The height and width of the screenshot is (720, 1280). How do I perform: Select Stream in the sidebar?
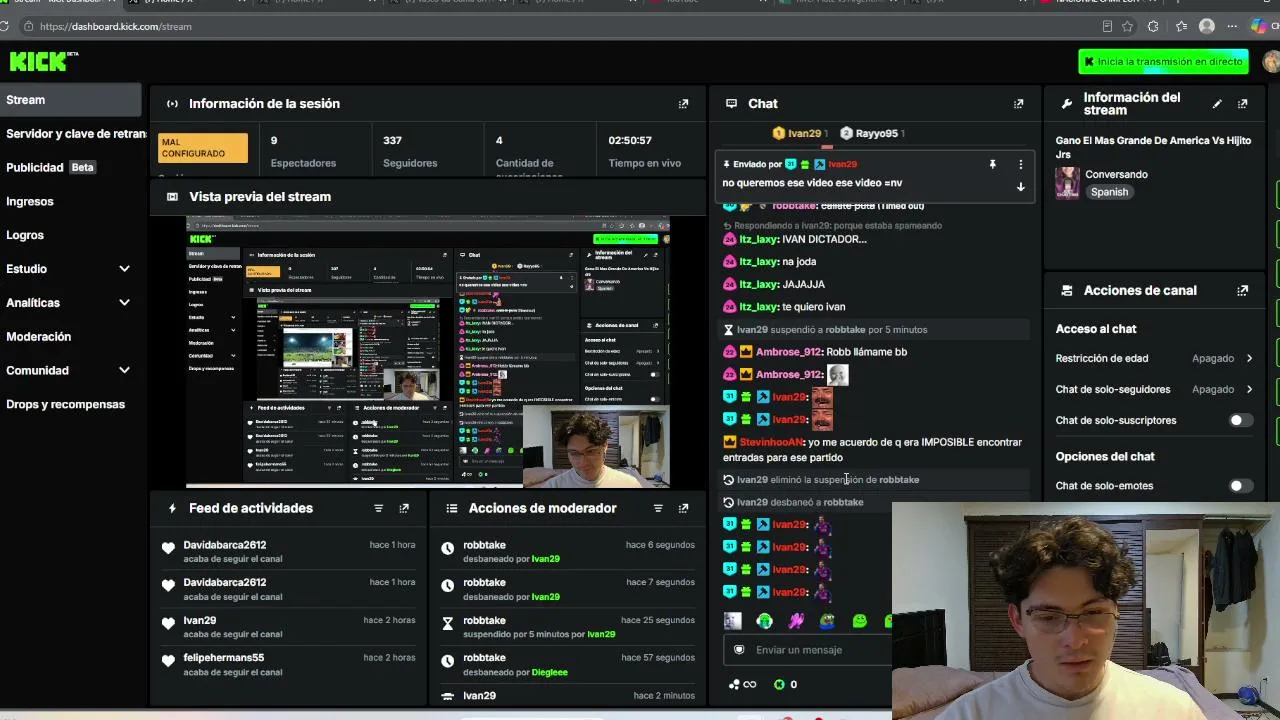click(70, 100)
